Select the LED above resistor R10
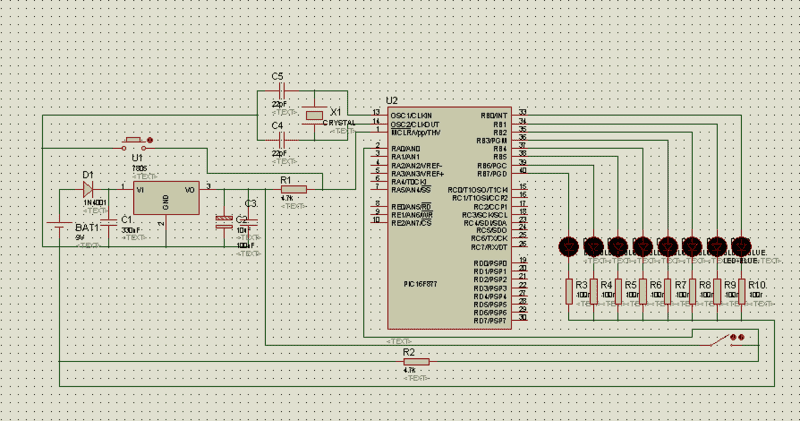Viewport: 800px width, 421px height. click(741, 247)
